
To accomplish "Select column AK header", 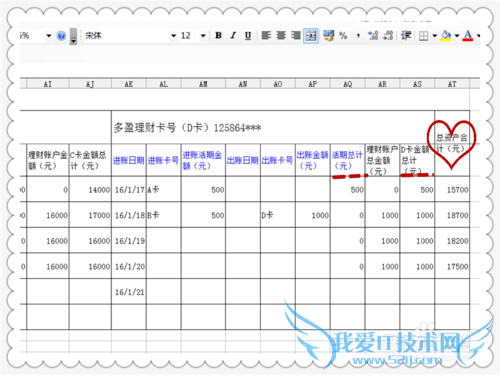I will click(x=129, y=84).
